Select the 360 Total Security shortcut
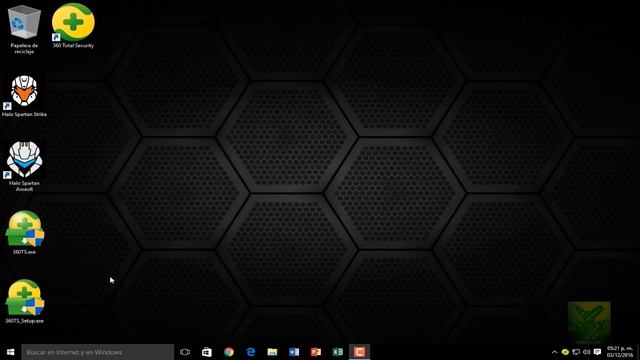 tap(73, 26)
